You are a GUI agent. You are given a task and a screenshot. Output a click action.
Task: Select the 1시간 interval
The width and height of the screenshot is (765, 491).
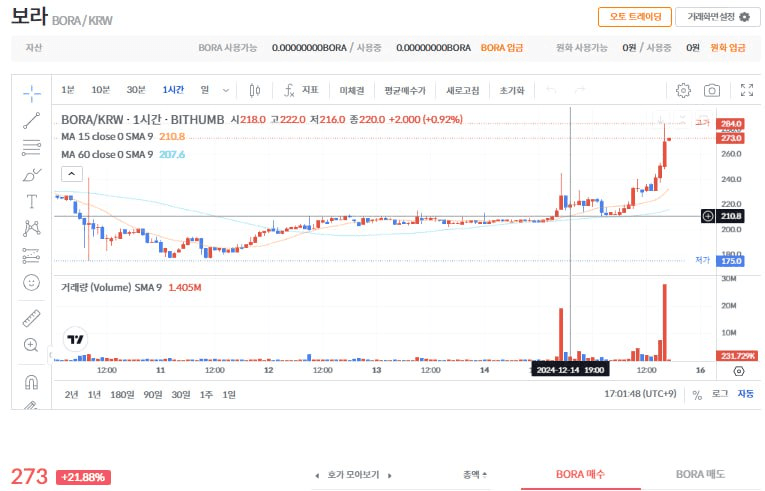173,90
